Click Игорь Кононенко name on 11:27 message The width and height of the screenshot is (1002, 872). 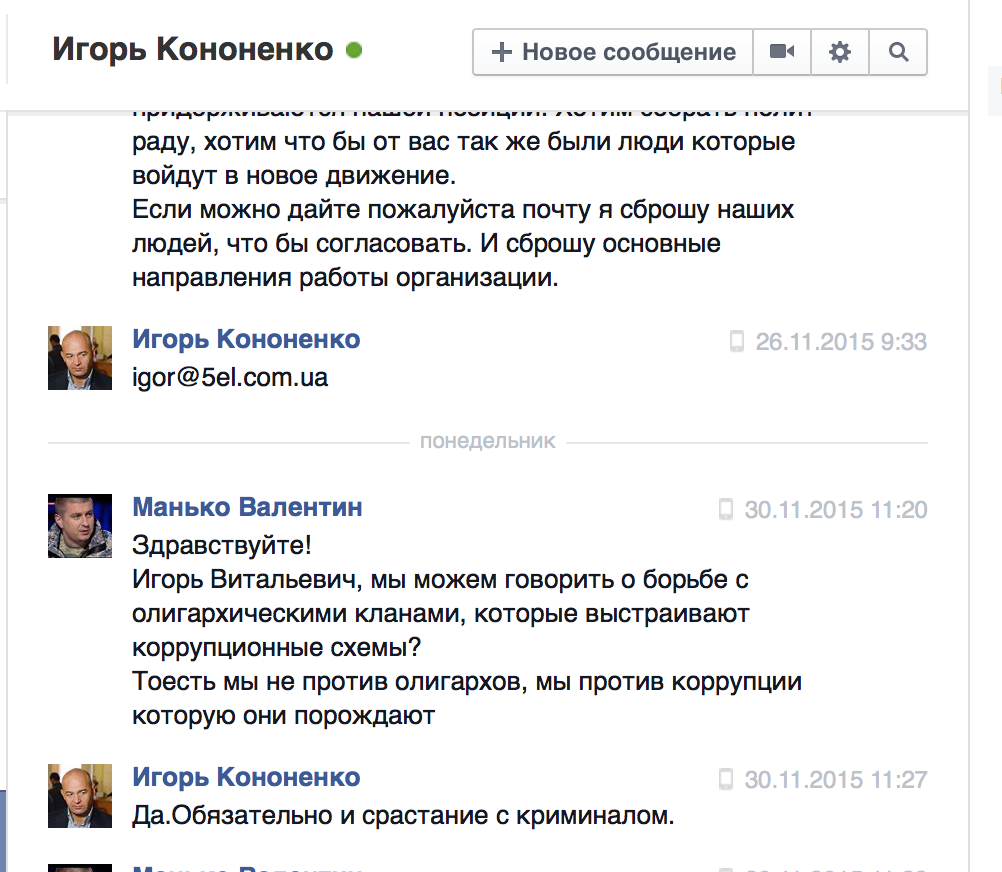(246, 777)
